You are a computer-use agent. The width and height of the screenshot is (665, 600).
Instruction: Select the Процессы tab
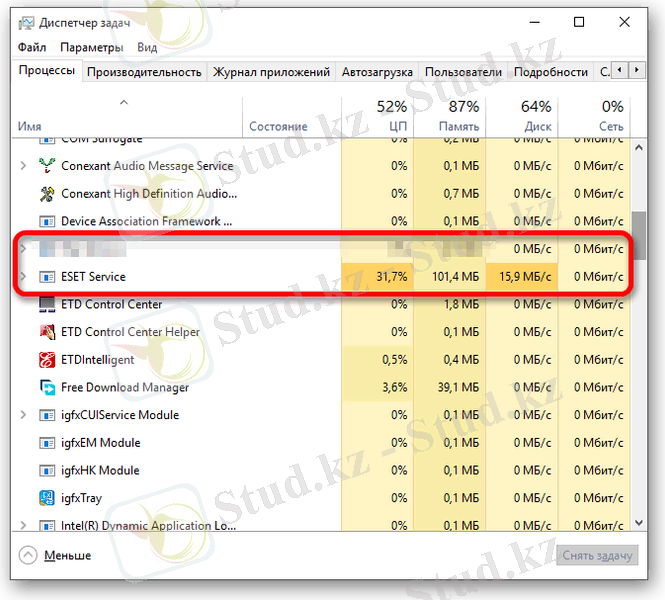(x=47, y=70)
